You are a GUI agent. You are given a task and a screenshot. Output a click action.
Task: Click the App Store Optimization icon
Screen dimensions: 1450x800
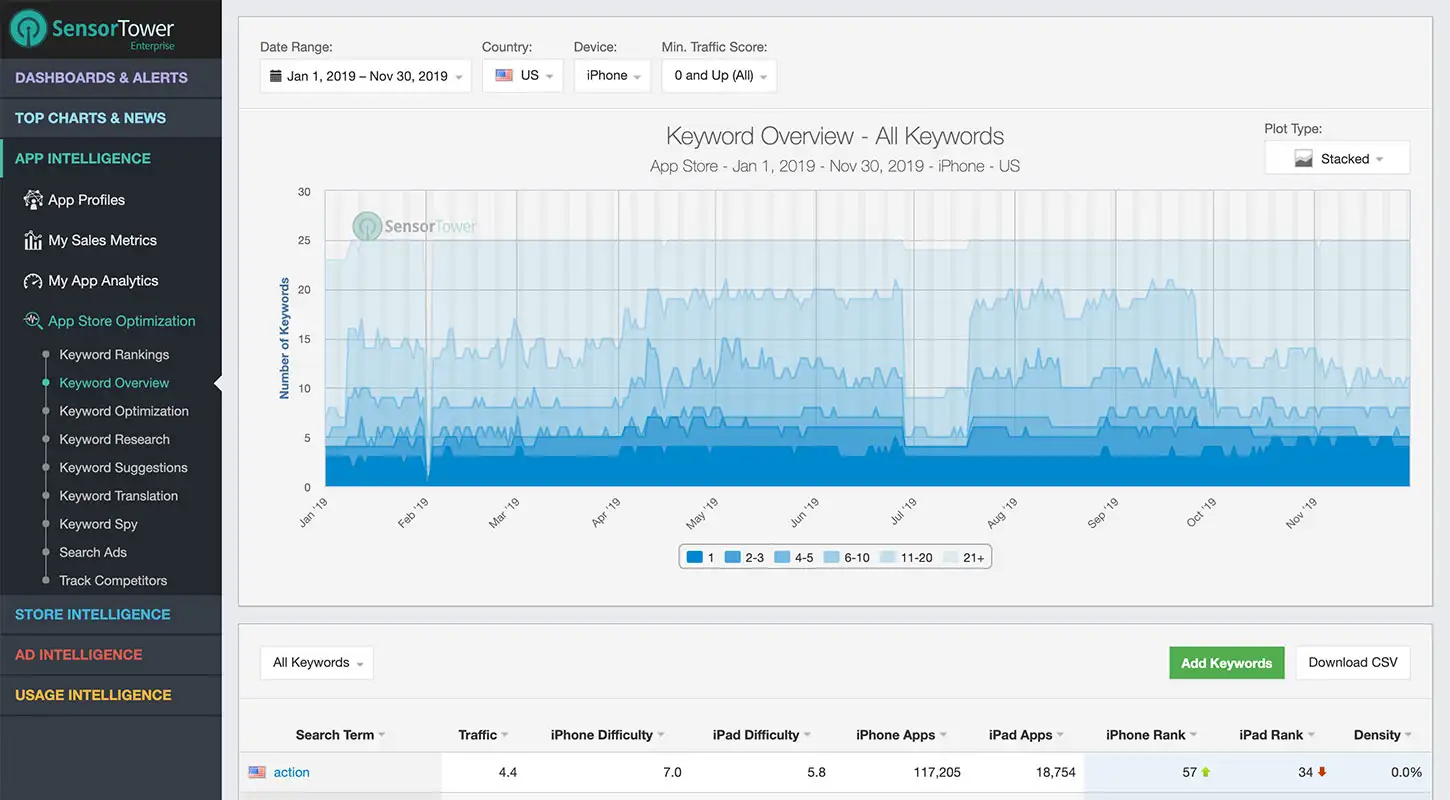click(x=33, y=321)
